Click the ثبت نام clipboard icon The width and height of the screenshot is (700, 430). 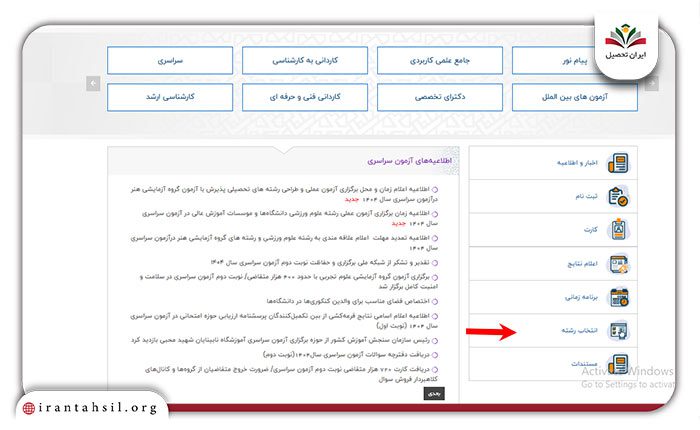pos(618,196)
